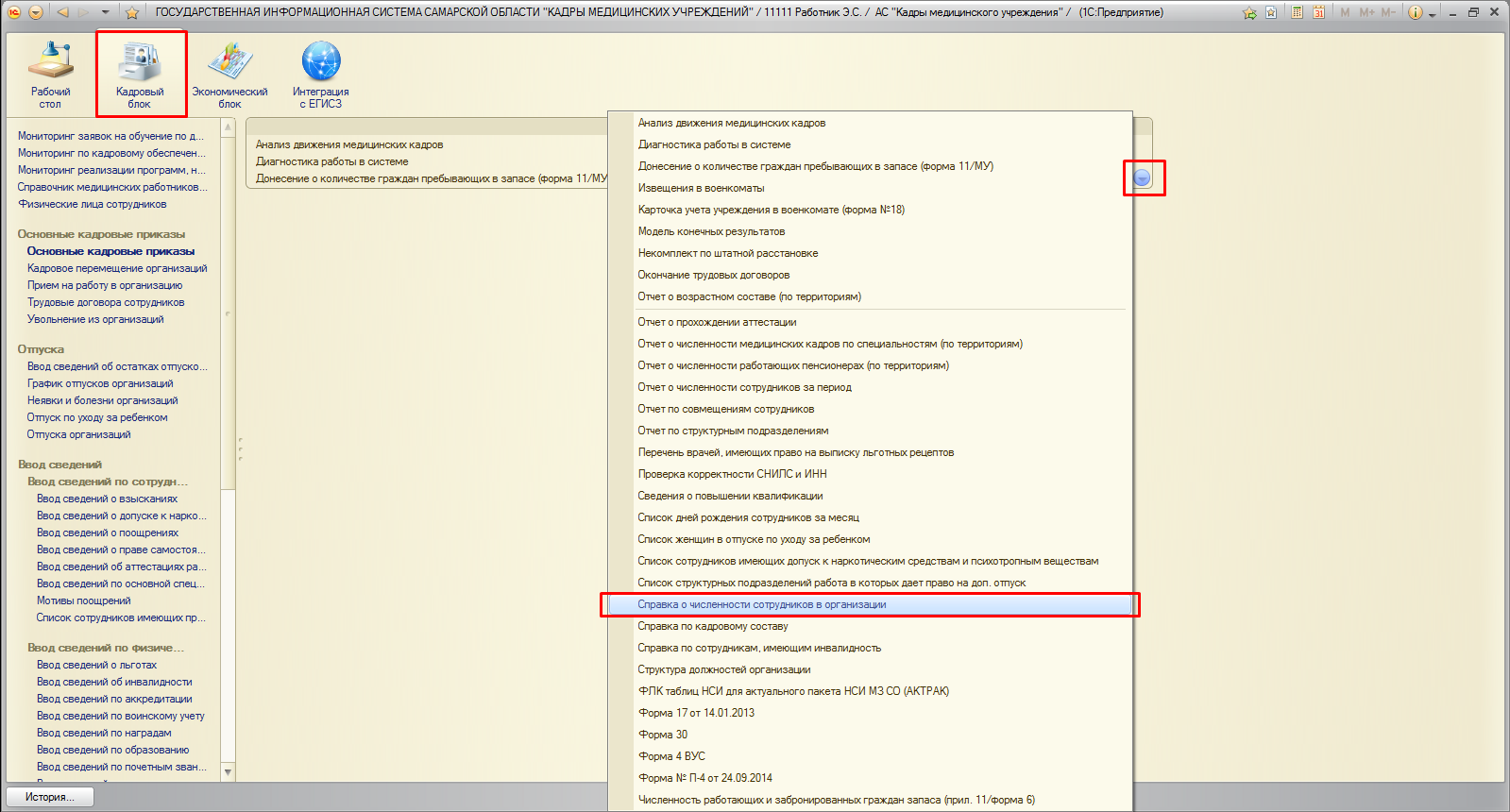Click the favorites star icon
Viewport: 1510px width, 812px height.
132,12
